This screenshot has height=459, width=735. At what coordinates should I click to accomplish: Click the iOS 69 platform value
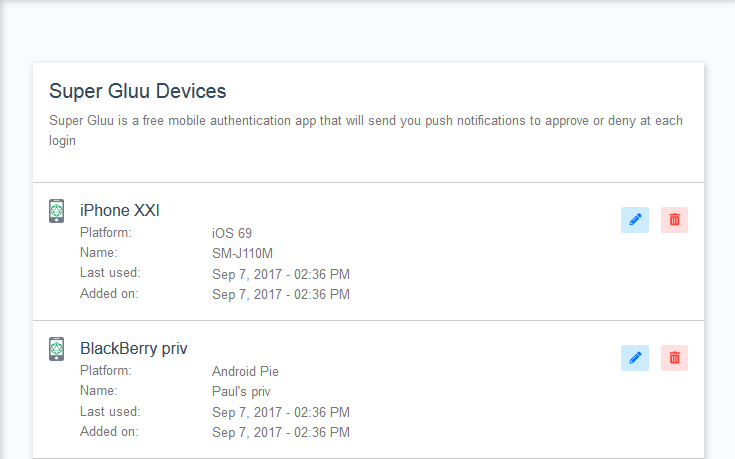tap(232, 233)
